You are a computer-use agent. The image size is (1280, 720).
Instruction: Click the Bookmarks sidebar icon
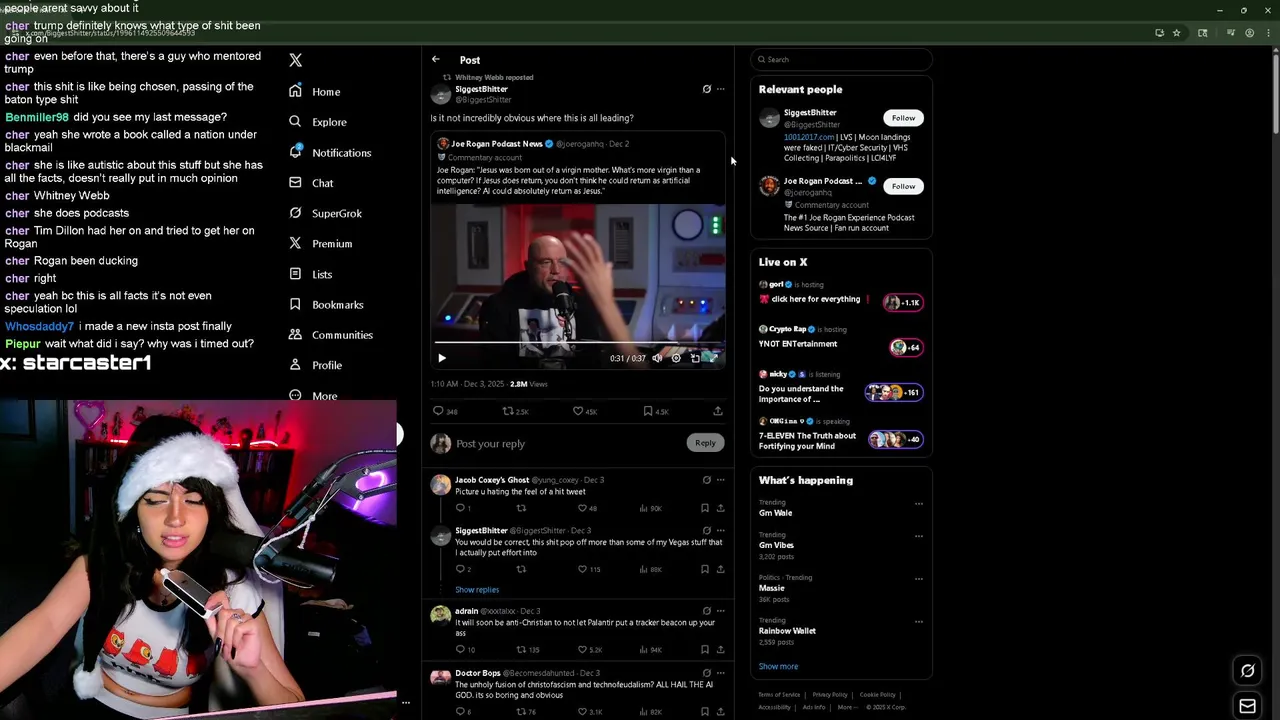click(295, 304)
